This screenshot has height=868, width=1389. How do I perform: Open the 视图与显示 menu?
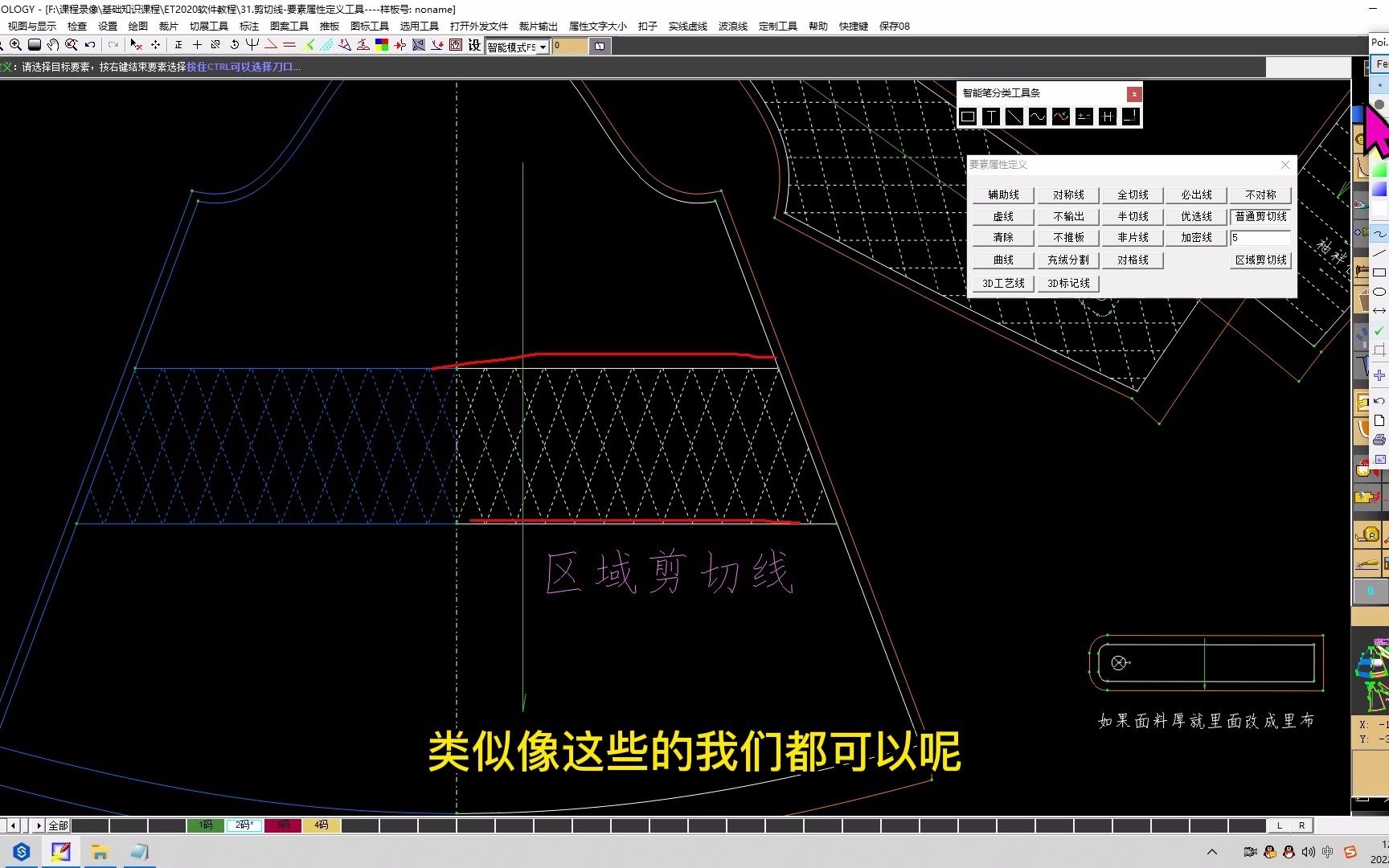tap(32, 27)
